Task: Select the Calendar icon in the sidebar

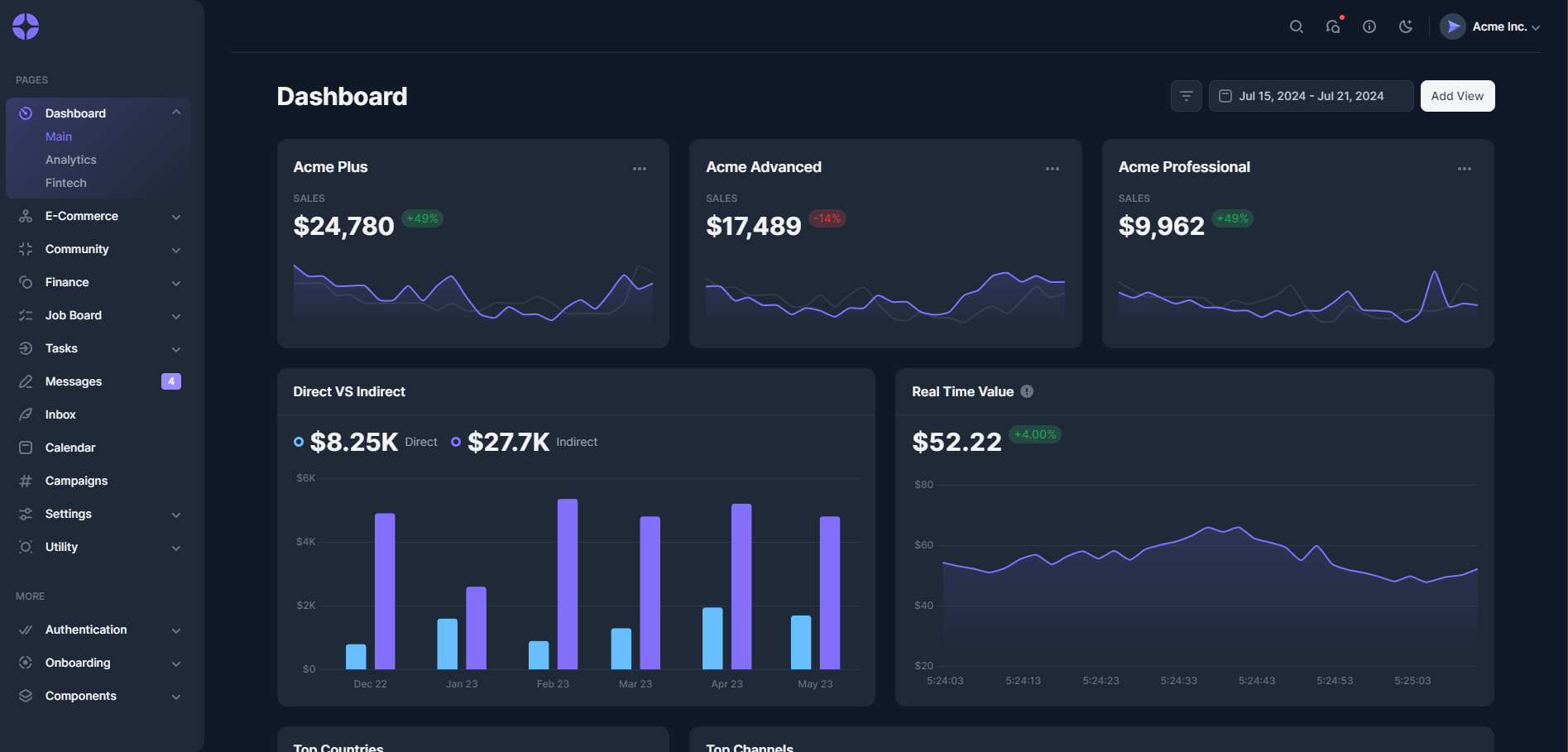Action: (26, 448)
